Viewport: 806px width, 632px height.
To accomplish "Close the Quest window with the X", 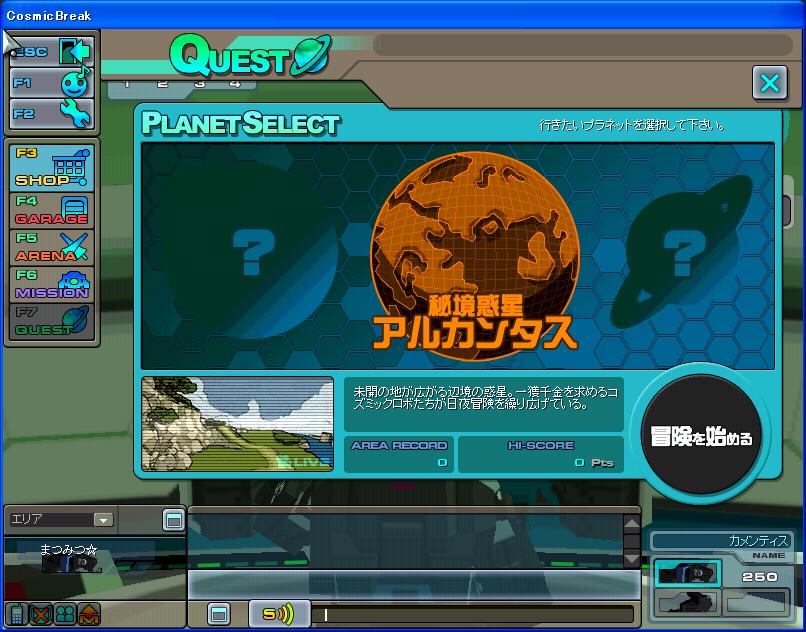I will pyautogui.click(x=770, y=82).
